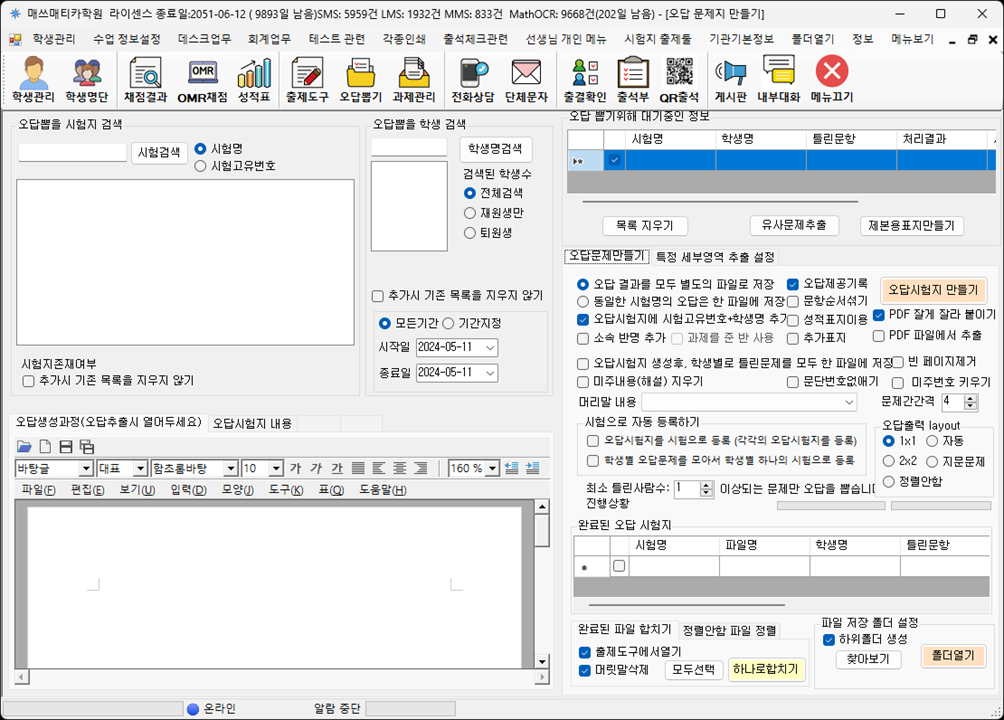Expand the 시작일 date dropdown
This screenshot has width=1004, height=720.
pos(489,347)
